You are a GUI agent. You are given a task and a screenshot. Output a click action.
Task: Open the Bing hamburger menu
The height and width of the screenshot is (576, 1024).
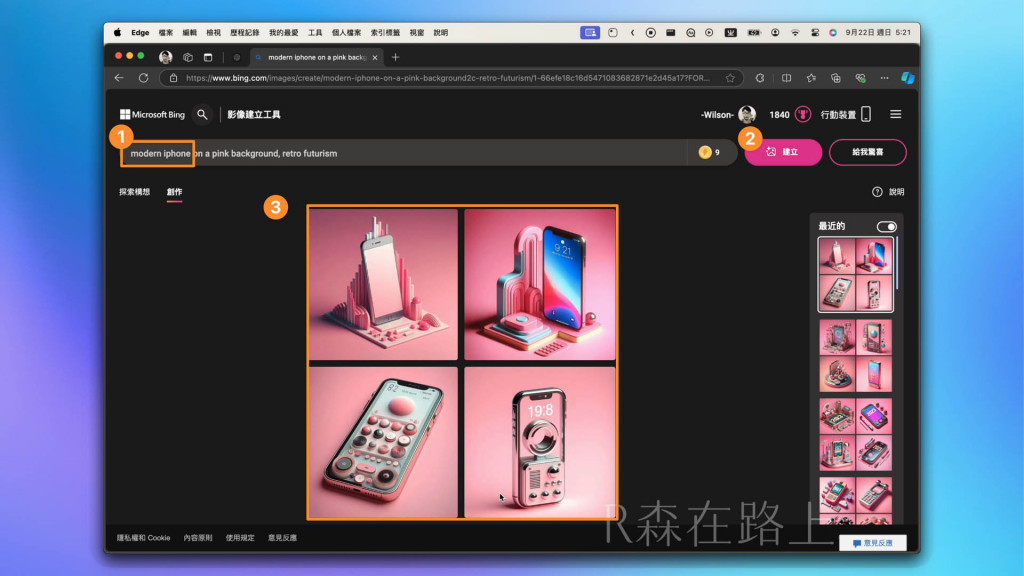[895, 114]
